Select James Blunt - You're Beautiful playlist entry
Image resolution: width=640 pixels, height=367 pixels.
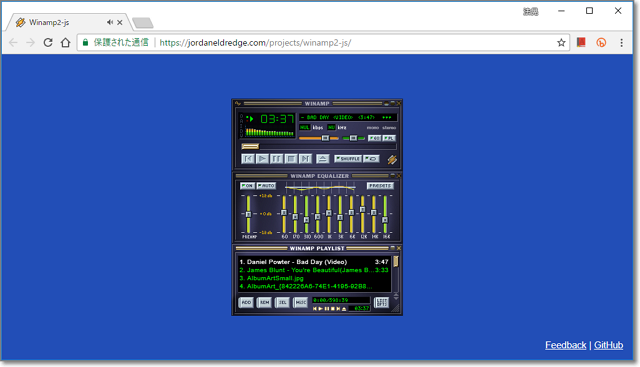pyautogui.click(x=314, y=270)
